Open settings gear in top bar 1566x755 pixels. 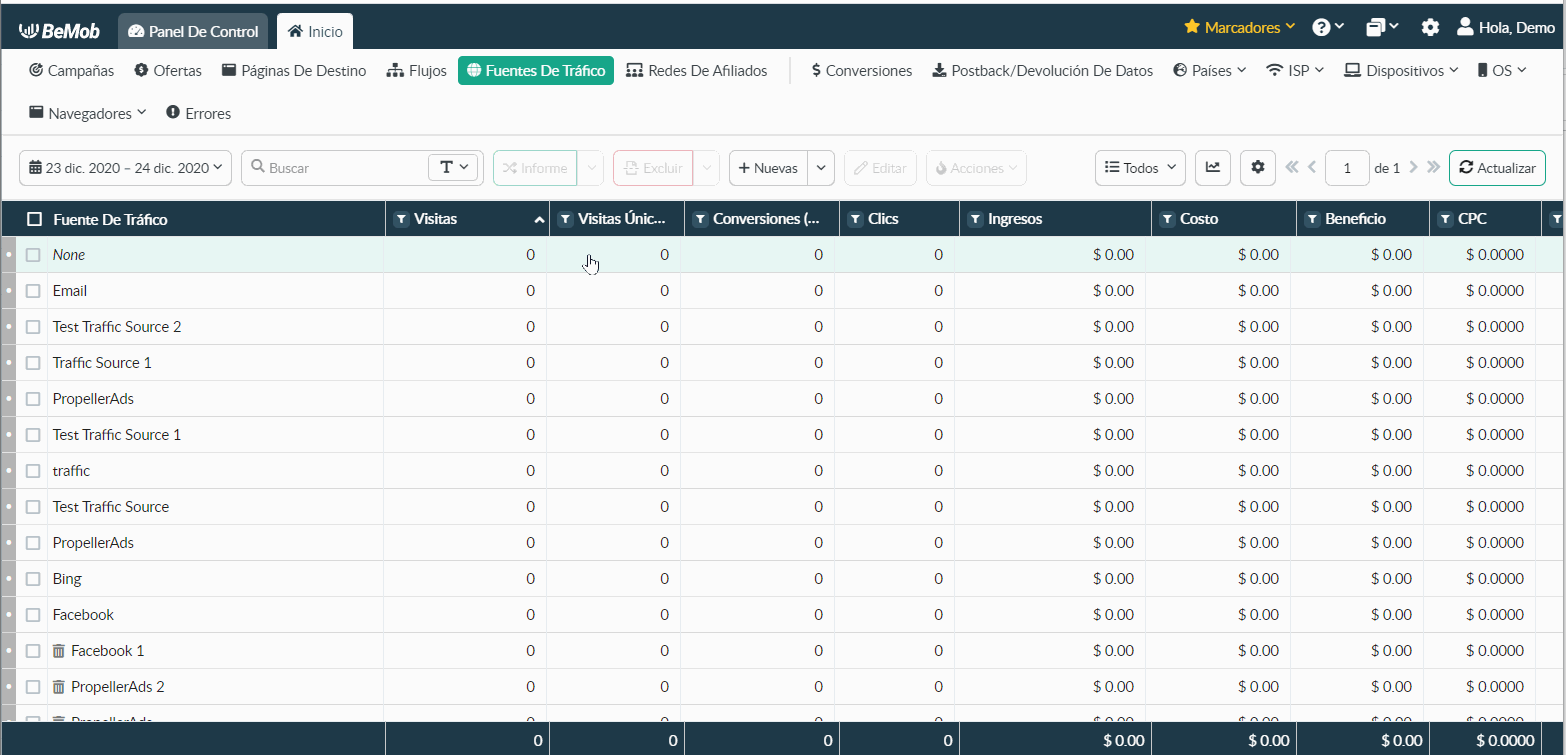coord(1431,28)
